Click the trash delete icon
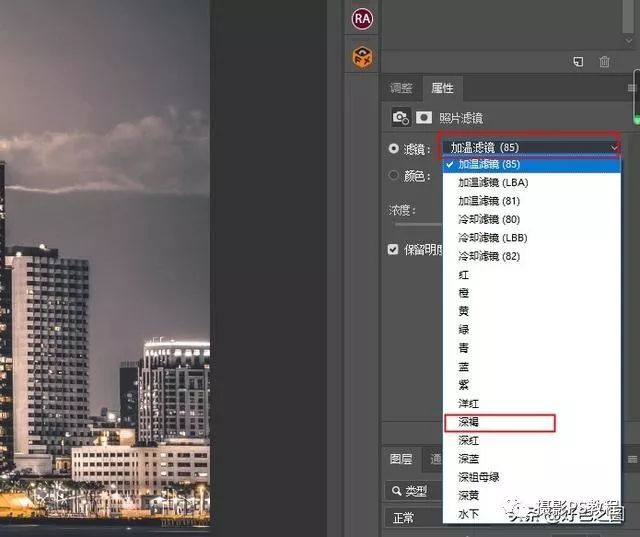This screenshot has height=537, width=640. [x=604, y=62]
